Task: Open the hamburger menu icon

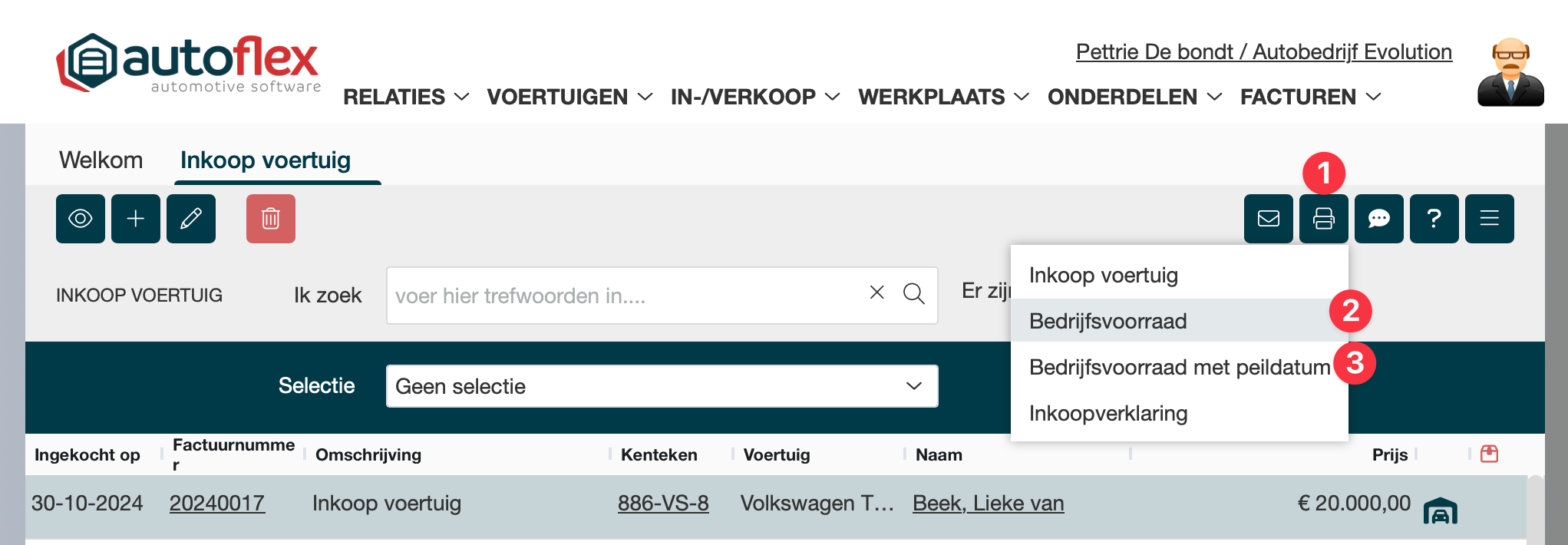Action: coord(1490,219)
